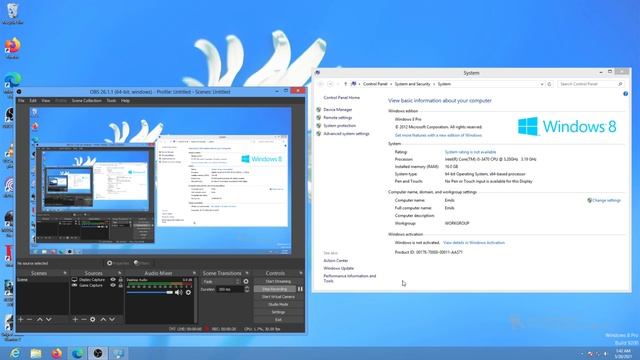Pause recording with the pause icon
The image size is (640, 360).
300,289
